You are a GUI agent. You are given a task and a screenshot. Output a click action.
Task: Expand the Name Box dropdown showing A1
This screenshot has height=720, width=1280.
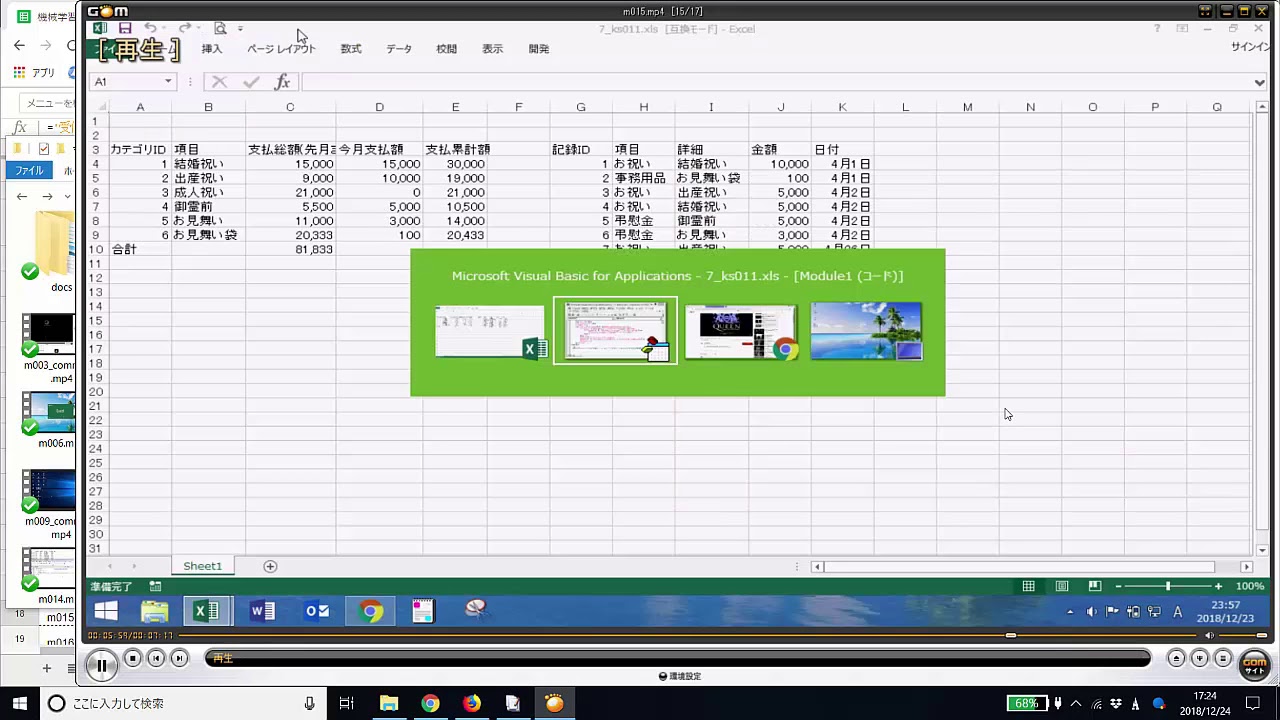(168, 82)
